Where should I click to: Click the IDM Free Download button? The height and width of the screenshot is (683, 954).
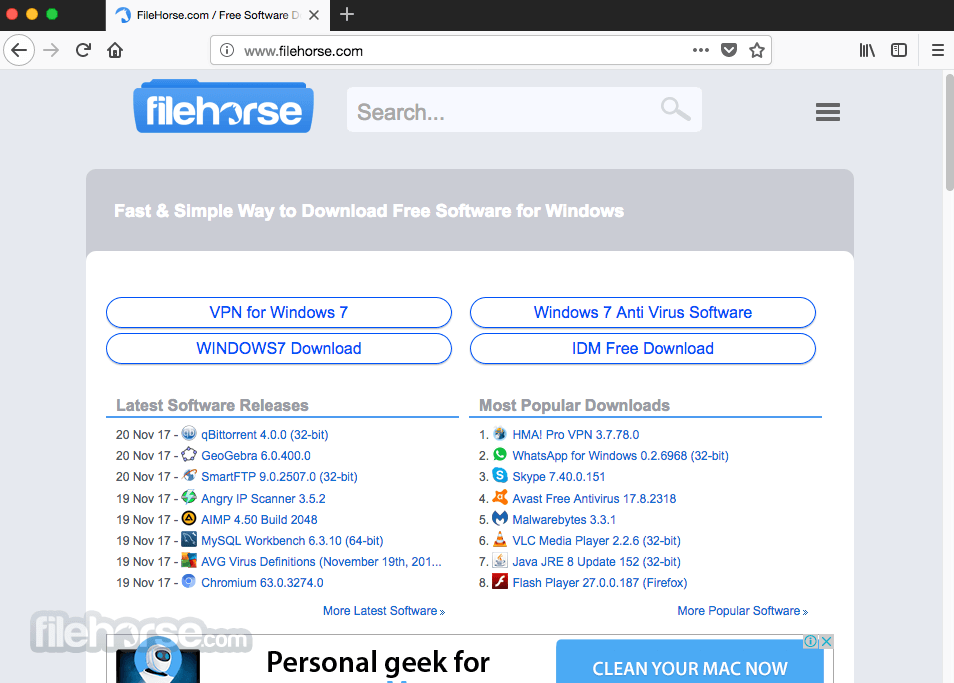(x=642, y=348)
